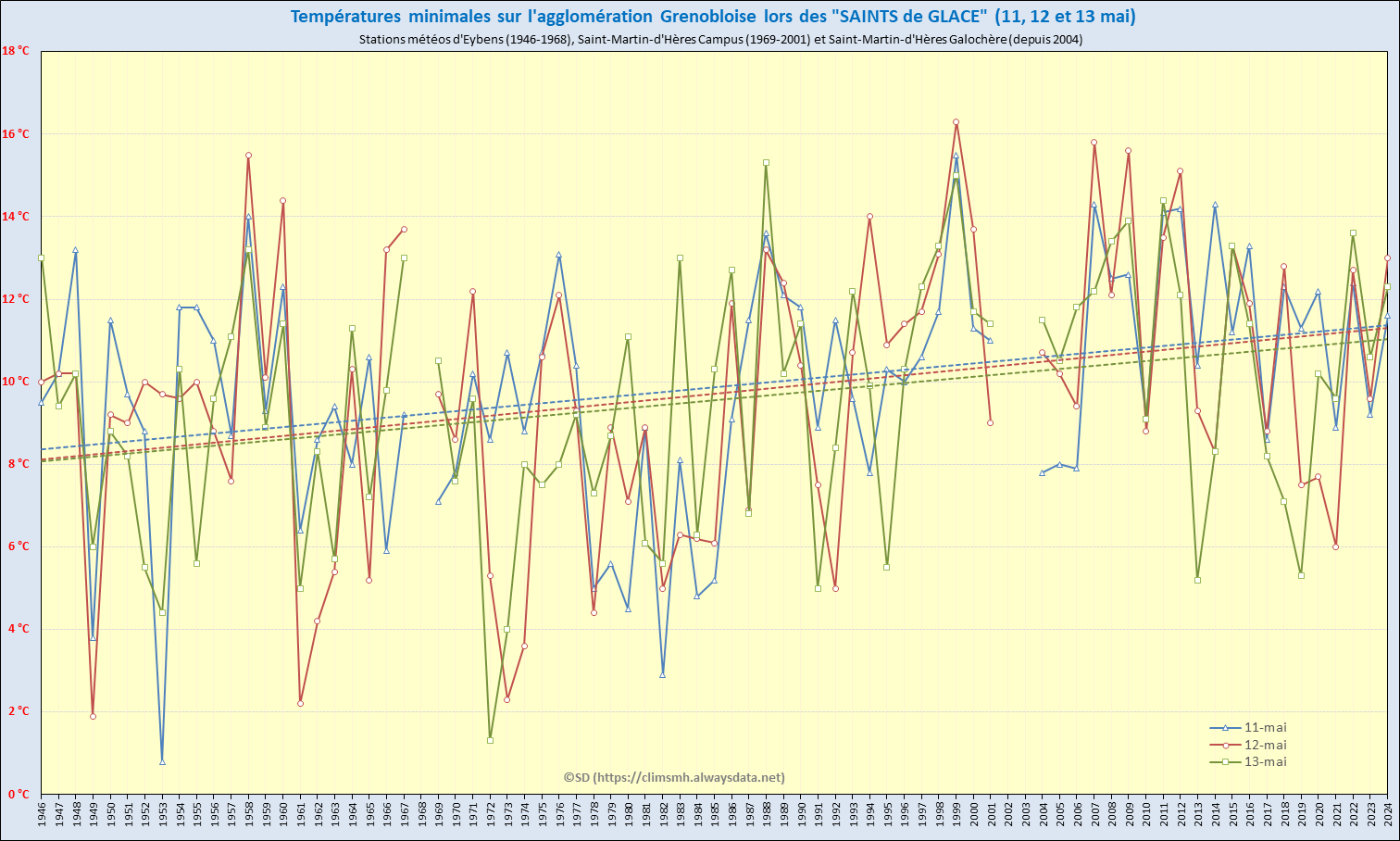
Task: Click the 6 °C y-axis label
Action: (19, 546)
